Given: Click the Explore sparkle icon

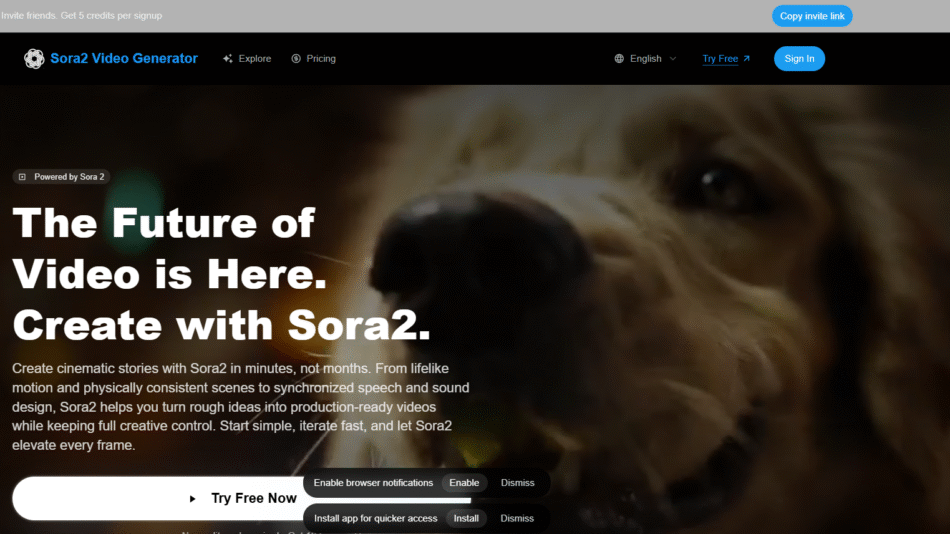Looking at the screenshot, I should (228, 59).
